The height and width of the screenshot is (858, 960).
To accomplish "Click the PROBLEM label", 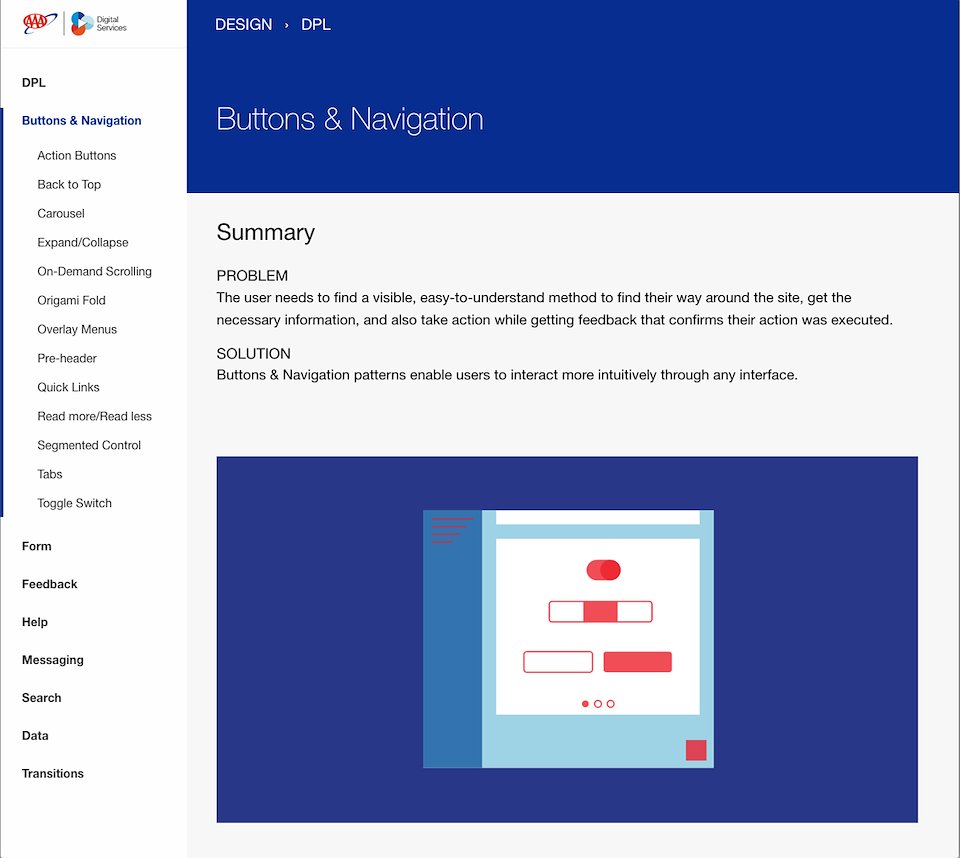I will 252,276.
